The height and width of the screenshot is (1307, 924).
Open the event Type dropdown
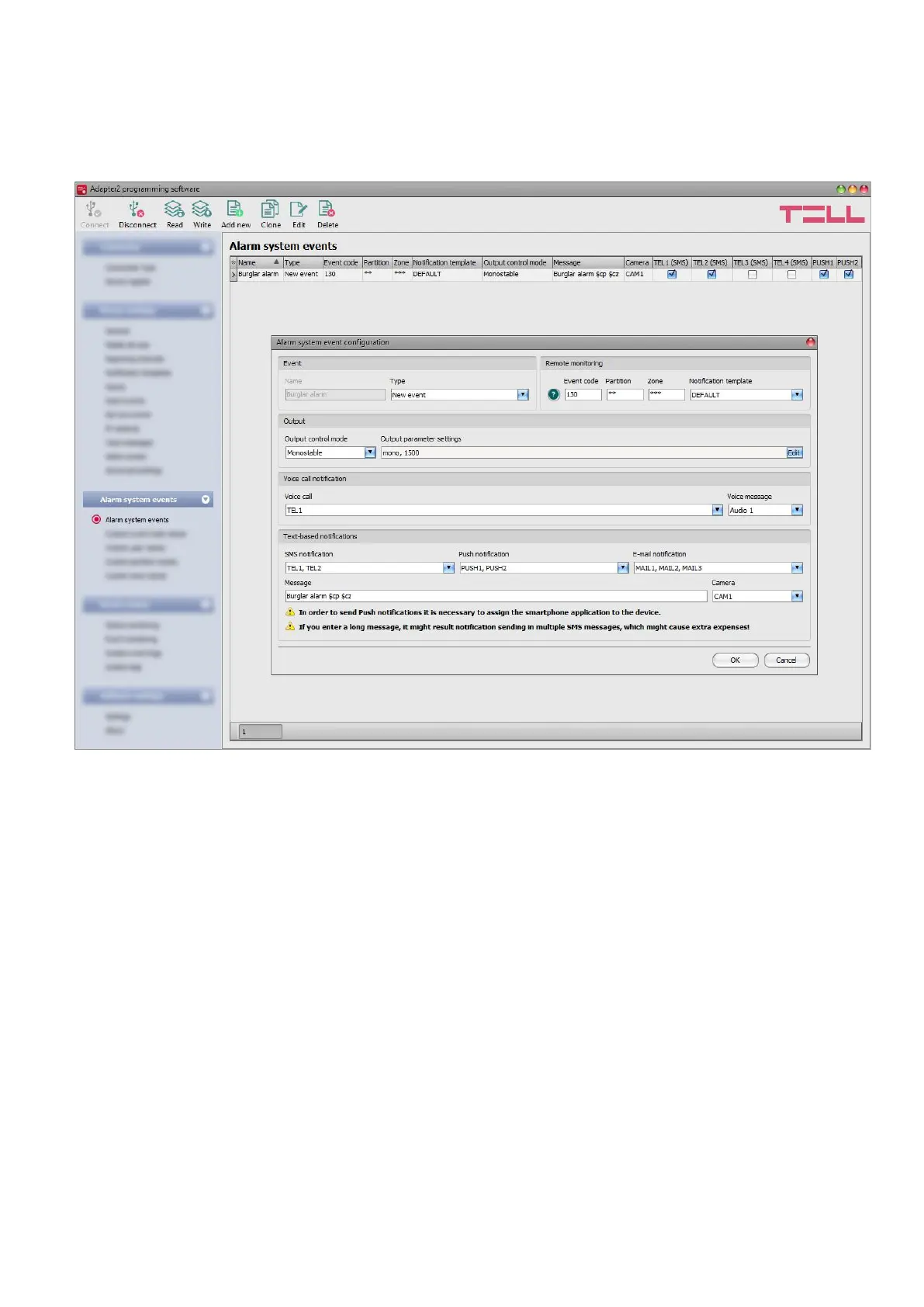pos(523,394)
